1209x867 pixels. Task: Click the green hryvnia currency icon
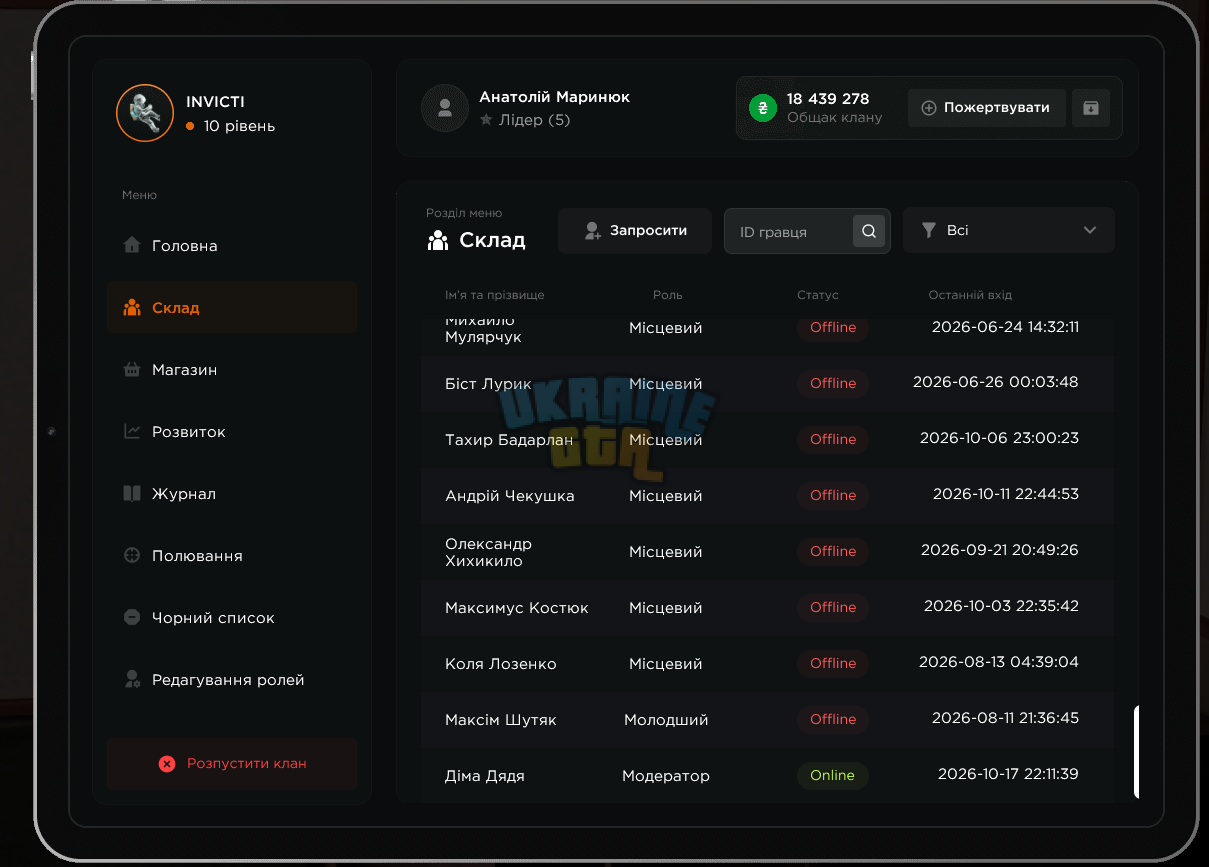(x=762, y=108)
